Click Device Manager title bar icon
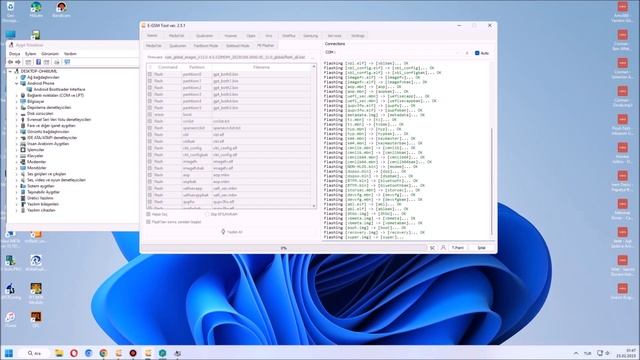This screenshot has height=360, width=640. pyautogui.click(x=11, y=45)
